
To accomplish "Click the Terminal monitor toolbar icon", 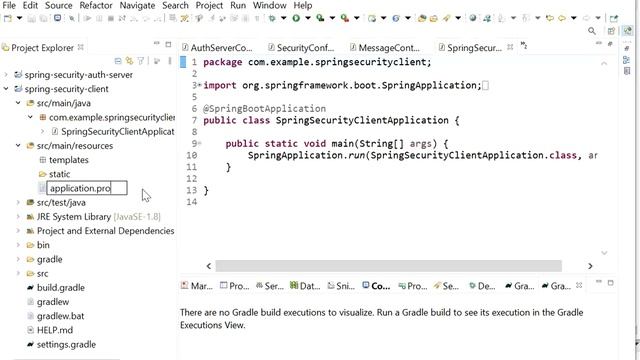I will 58,18.
